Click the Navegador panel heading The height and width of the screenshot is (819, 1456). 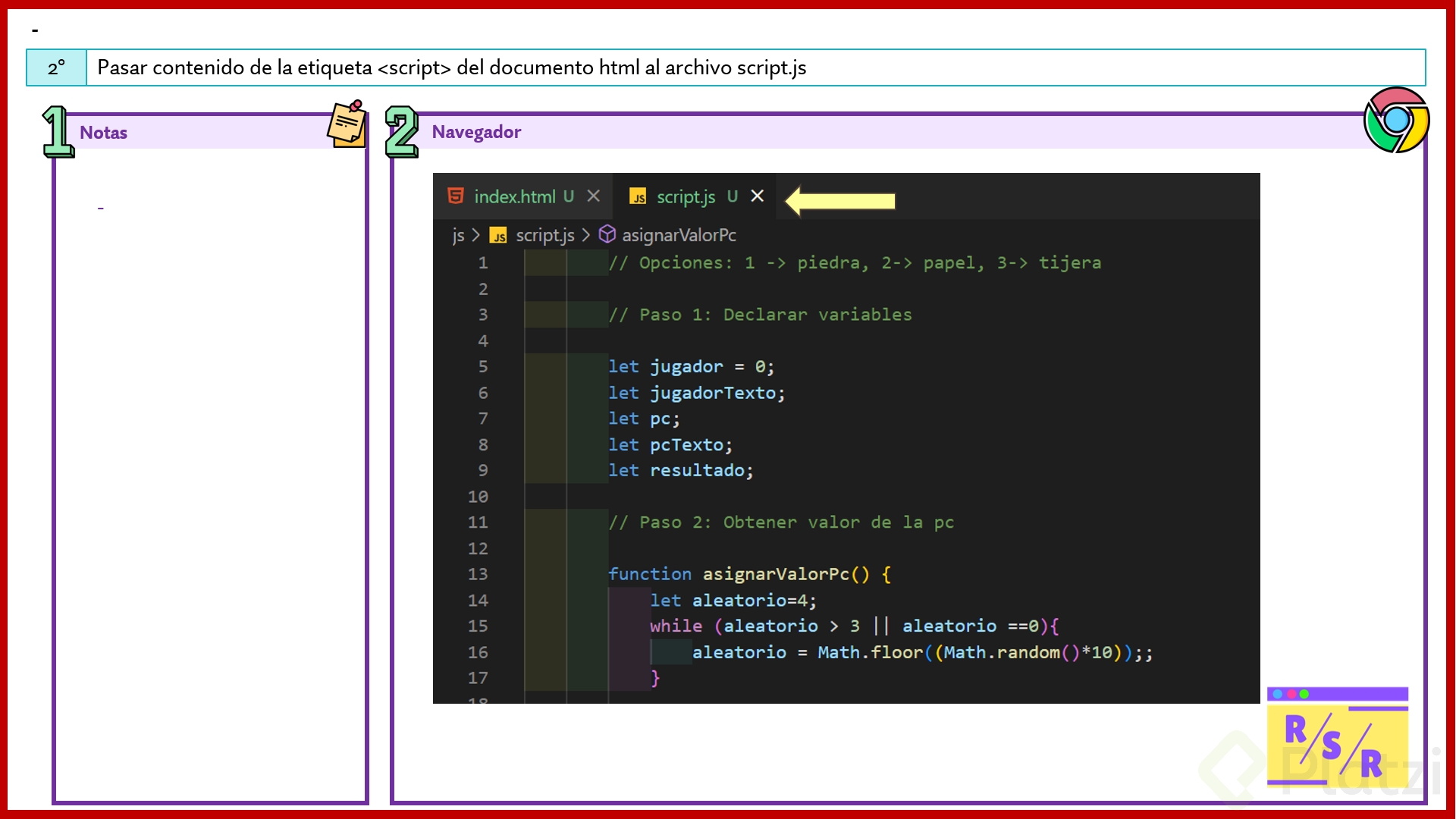coord(476,132)
